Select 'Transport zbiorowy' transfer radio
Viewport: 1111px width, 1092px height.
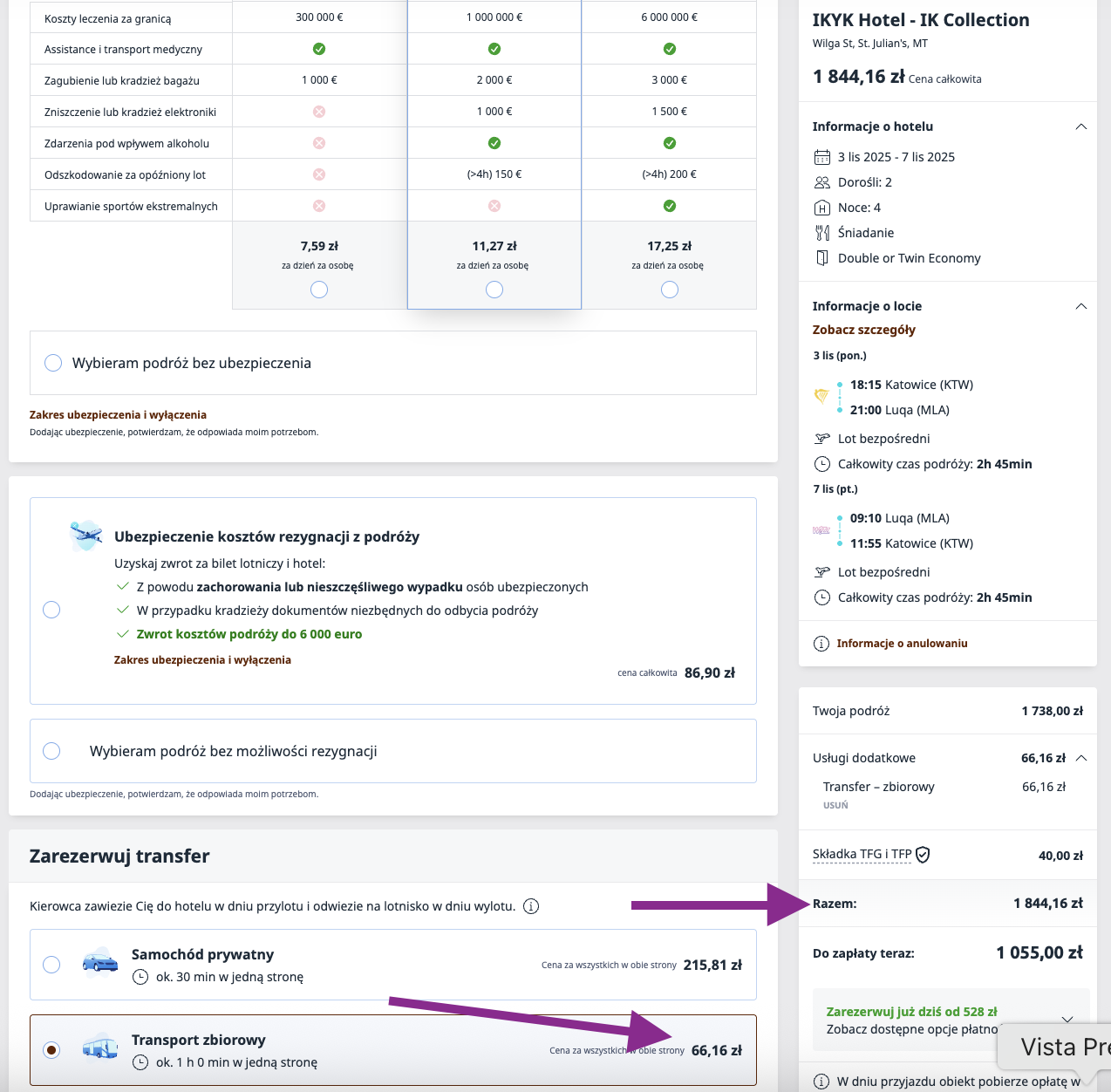51,1050
